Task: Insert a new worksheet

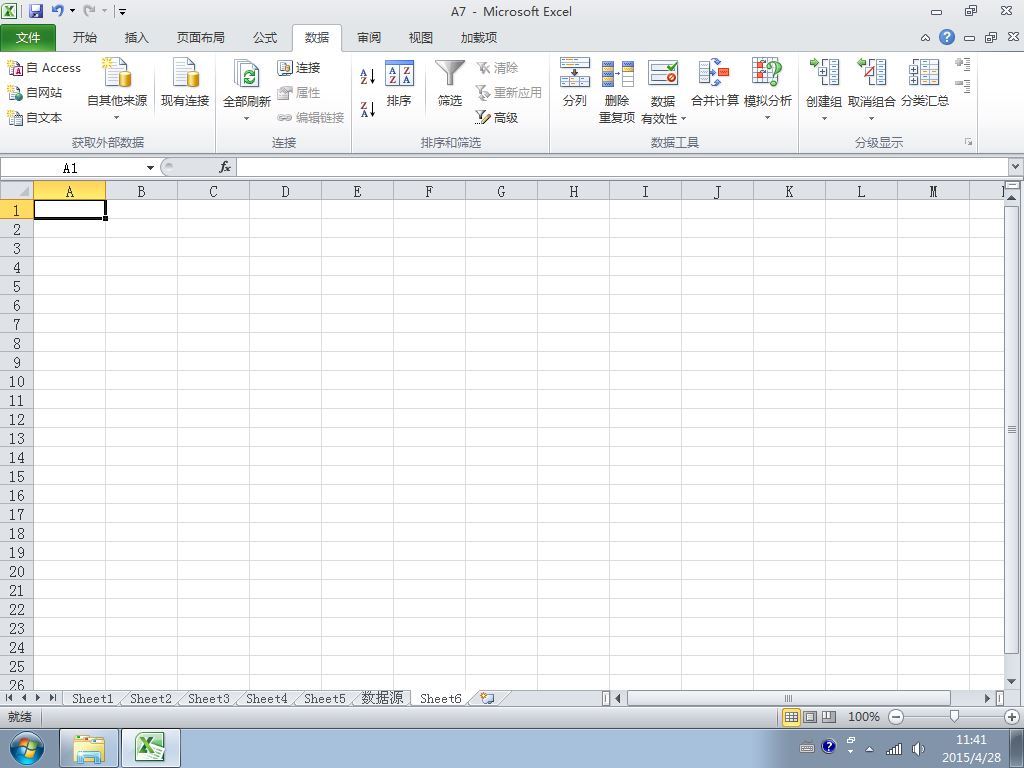Action: pyautogui.click(x=487, y=698)
